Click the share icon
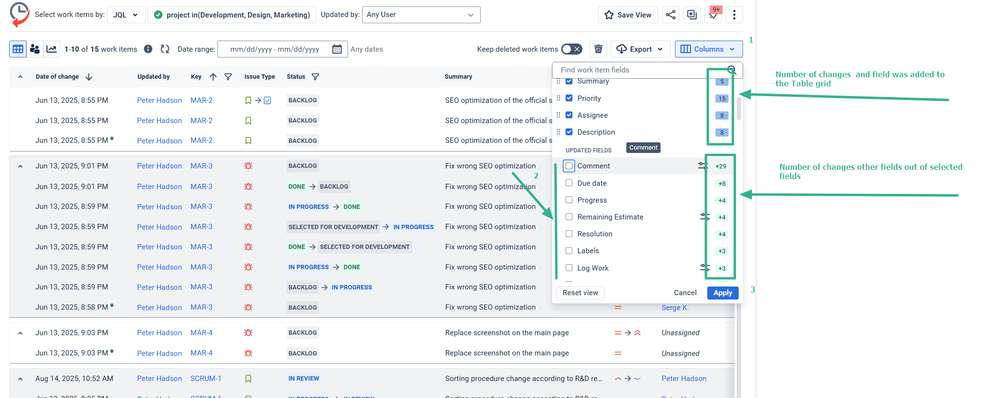999x398 pixels. click(x=671, y=15)
